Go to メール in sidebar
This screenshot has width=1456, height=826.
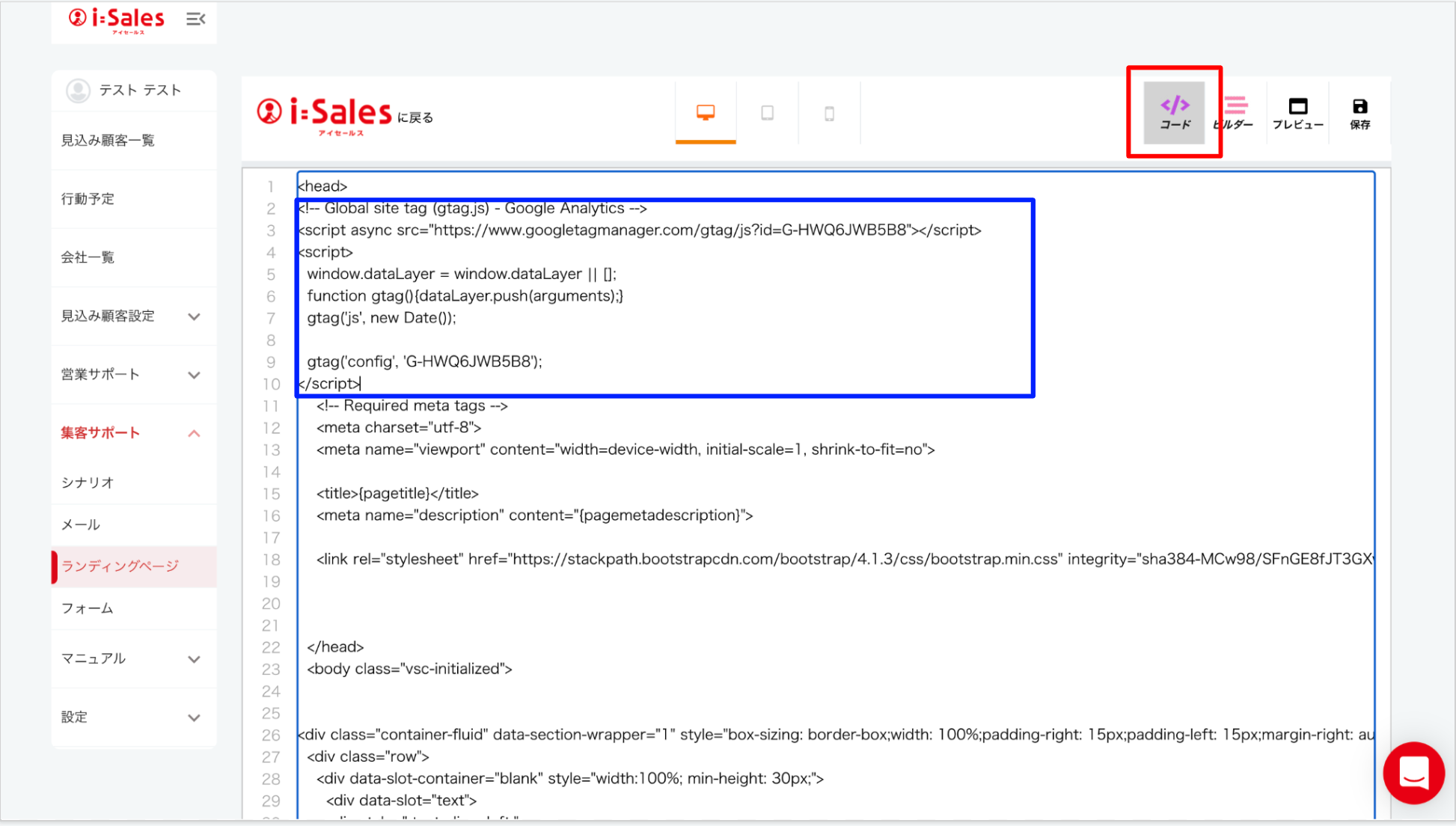click(81, 524)
